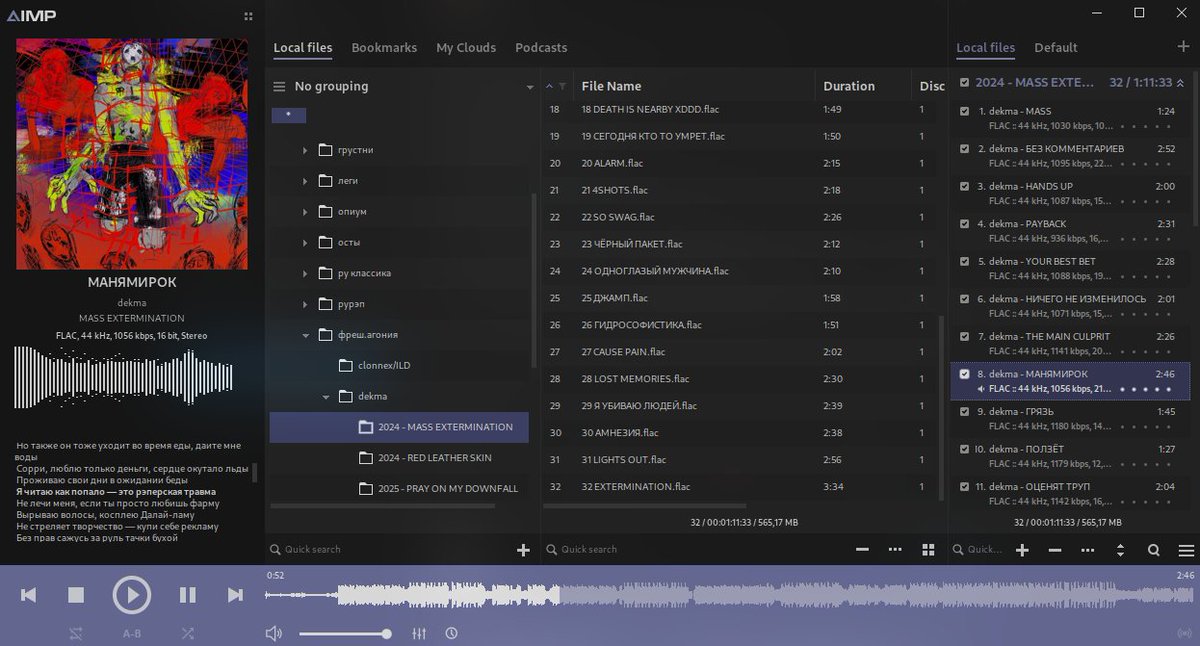Open the No grouping dropdown
The height and width of the screenshot is (646, 1200).
(x=530, y=87)
